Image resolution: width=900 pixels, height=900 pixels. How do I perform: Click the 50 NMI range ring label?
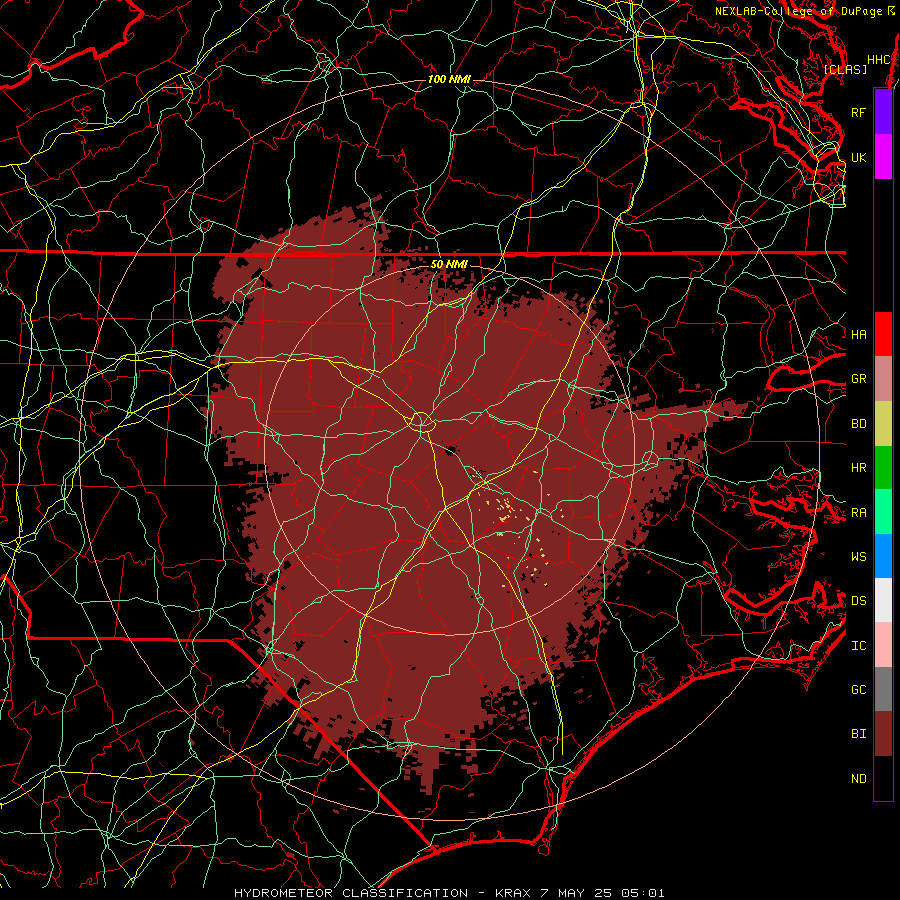[x=449, y=264]
